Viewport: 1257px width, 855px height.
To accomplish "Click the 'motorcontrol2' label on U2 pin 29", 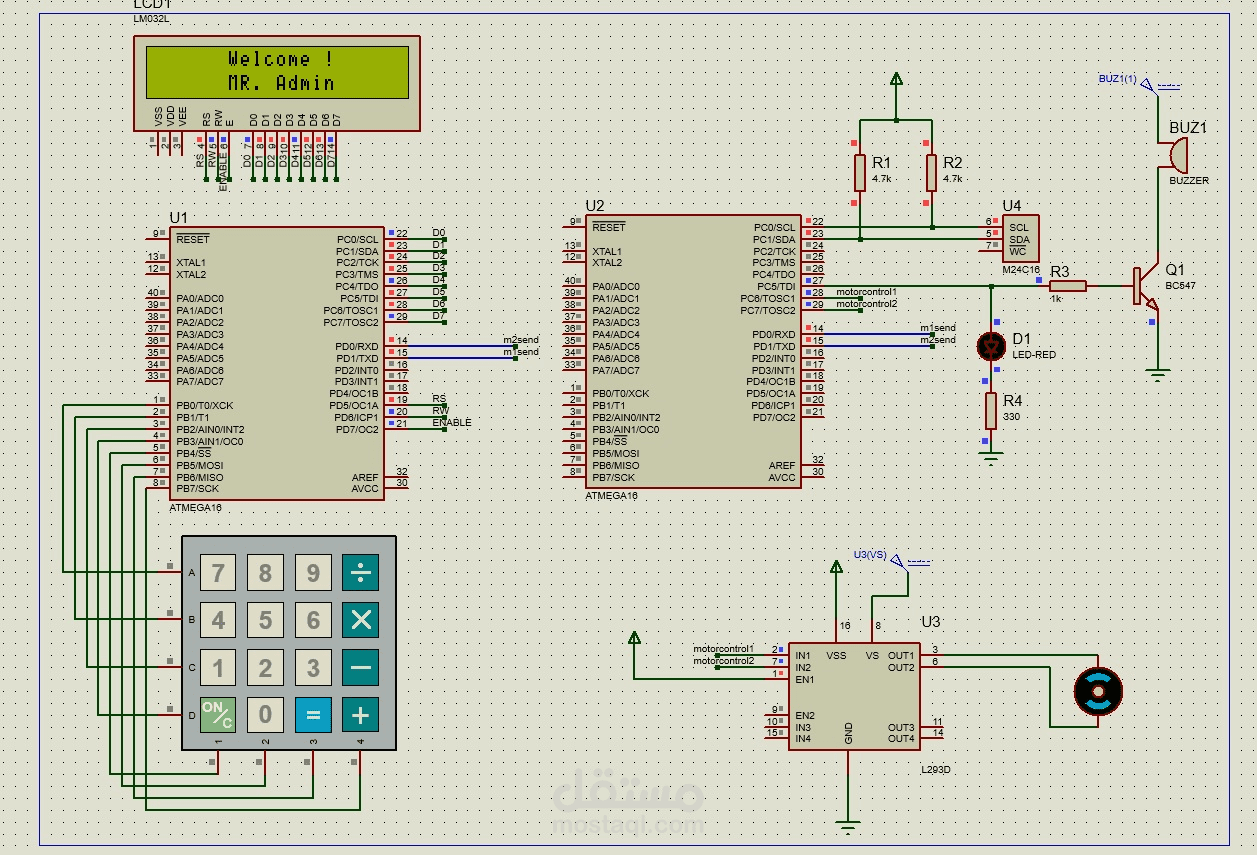I will [x=866, y=303].
